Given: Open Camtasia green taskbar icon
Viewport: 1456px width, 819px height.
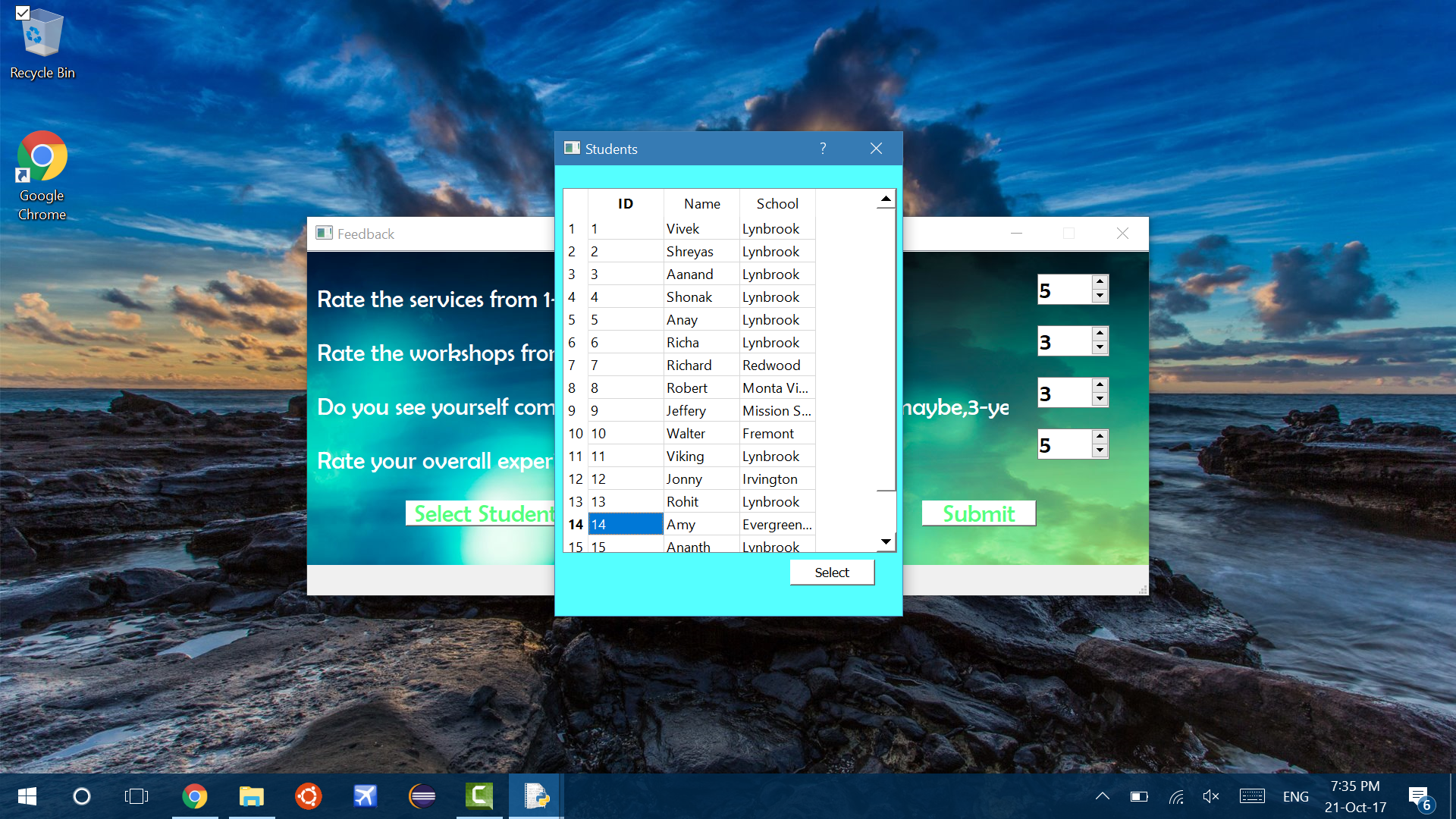Looking at the screenshot, I should 479,796.
